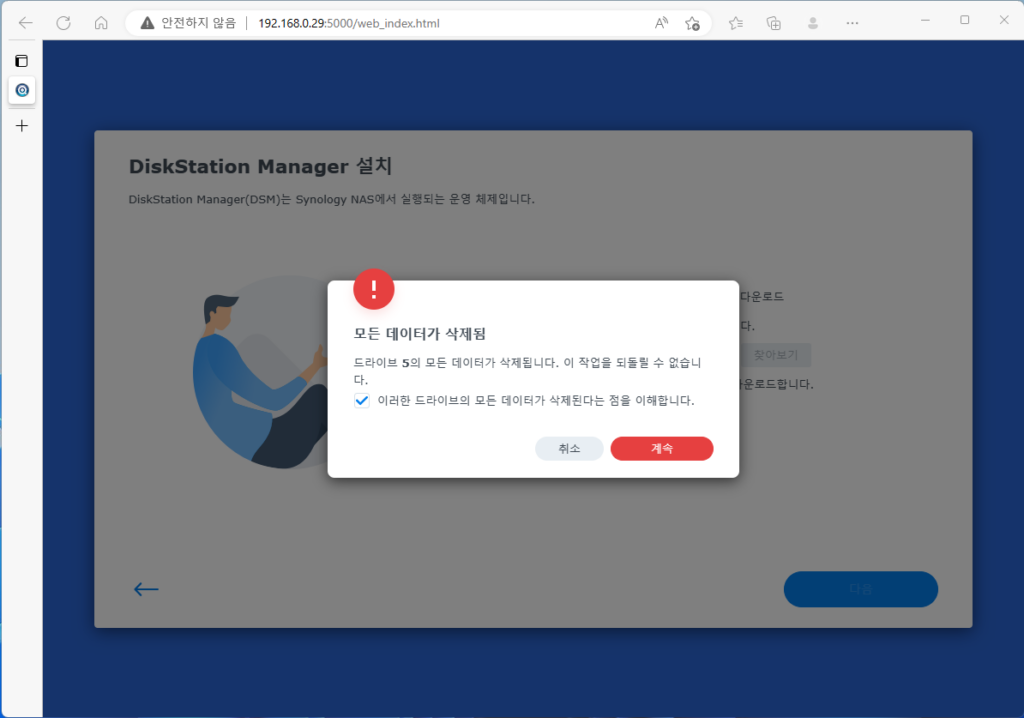Maximize the browser window

[x=965, y=20]
